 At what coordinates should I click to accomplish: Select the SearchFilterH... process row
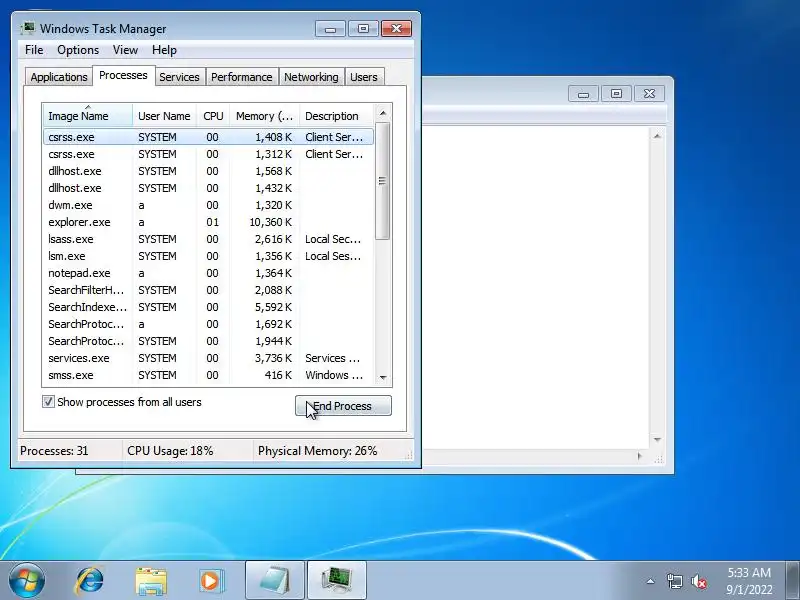(208, 290)
